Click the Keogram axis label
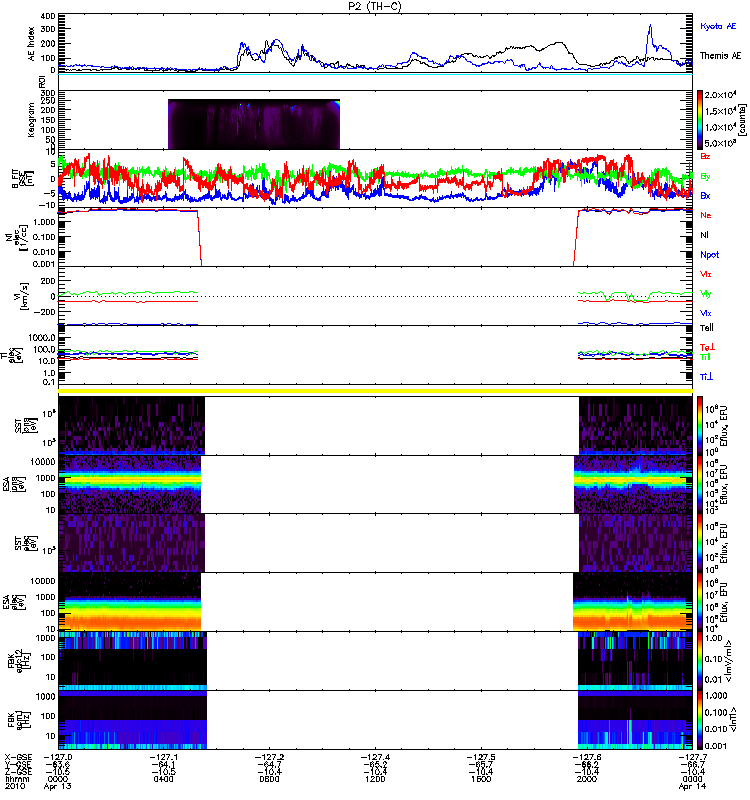 click(32, 120)
